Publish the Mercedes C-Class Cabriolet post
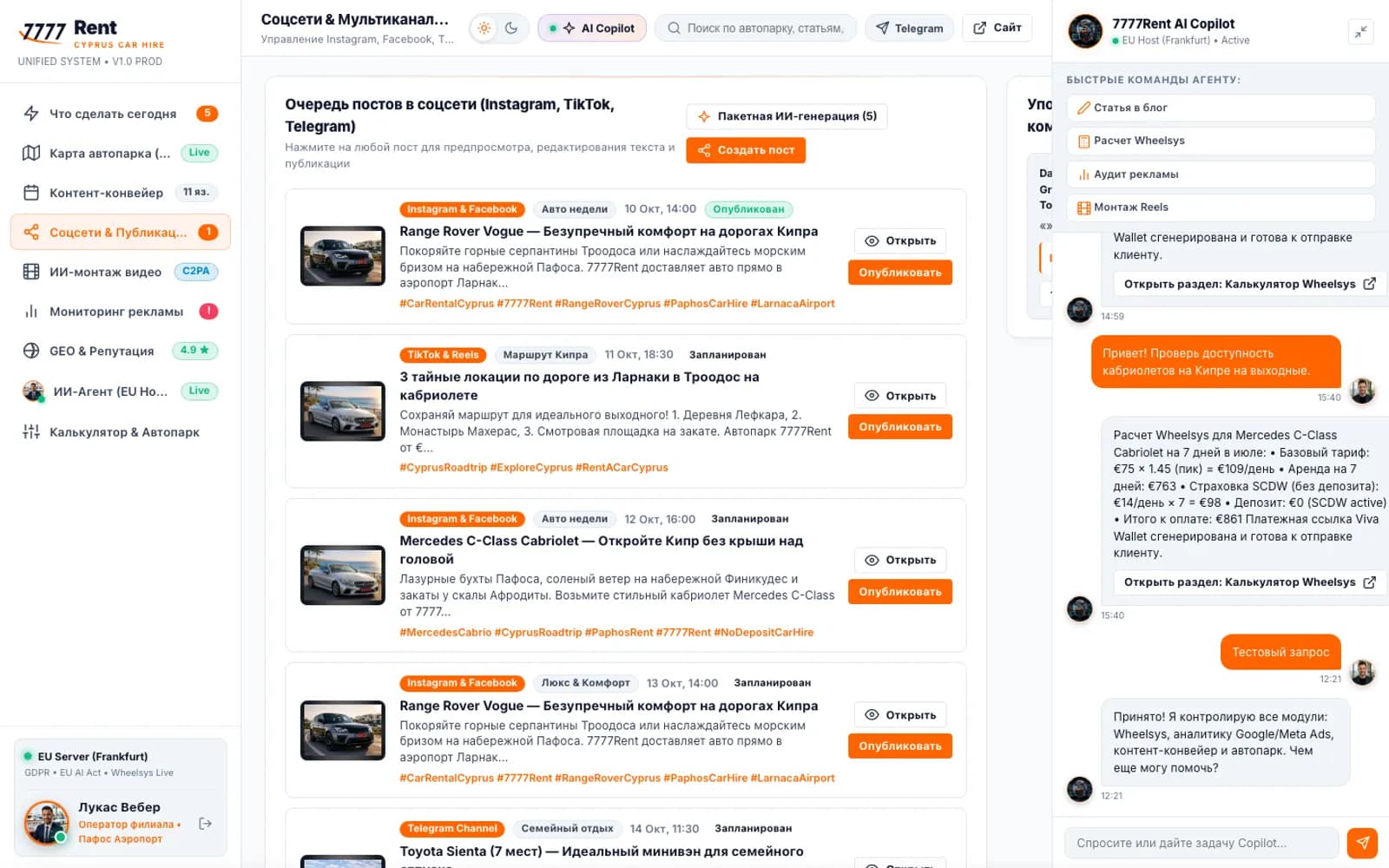 click(x=900, y=592)
